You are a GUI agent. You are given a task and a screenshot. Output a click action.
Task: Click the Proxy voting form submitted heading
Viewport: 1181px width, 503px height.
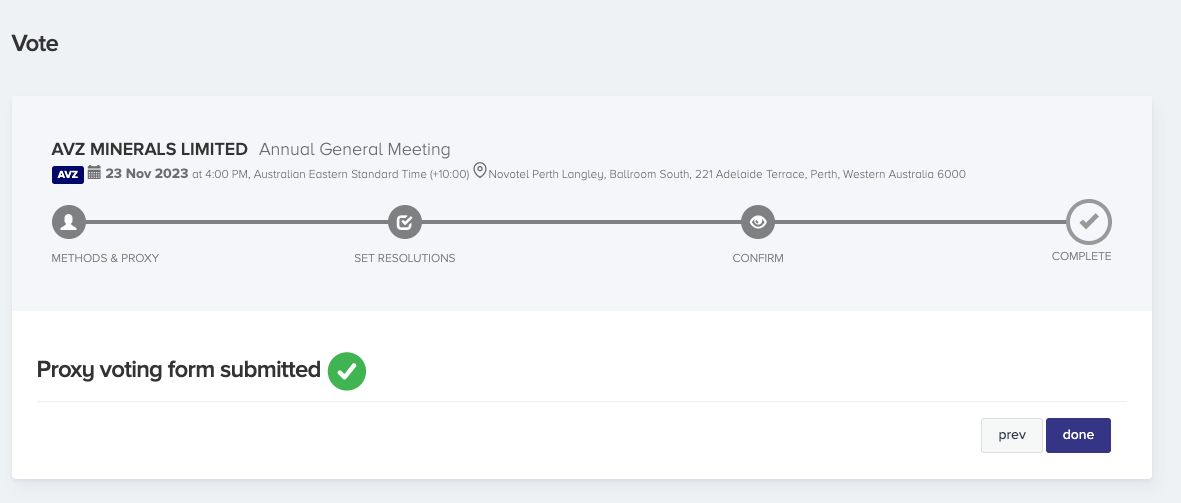click(178, 369)
